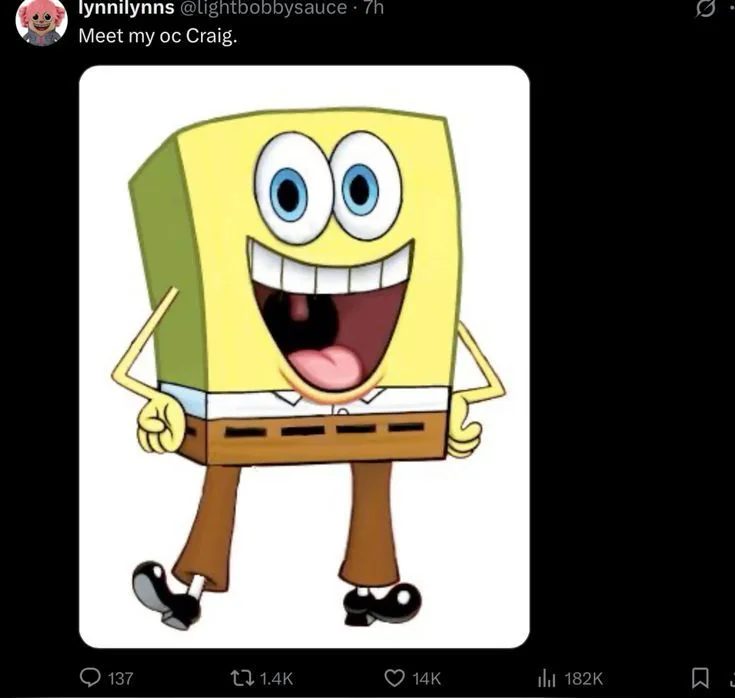
Task: Click the repost arrows icon
Action: [x=242, y=678]
